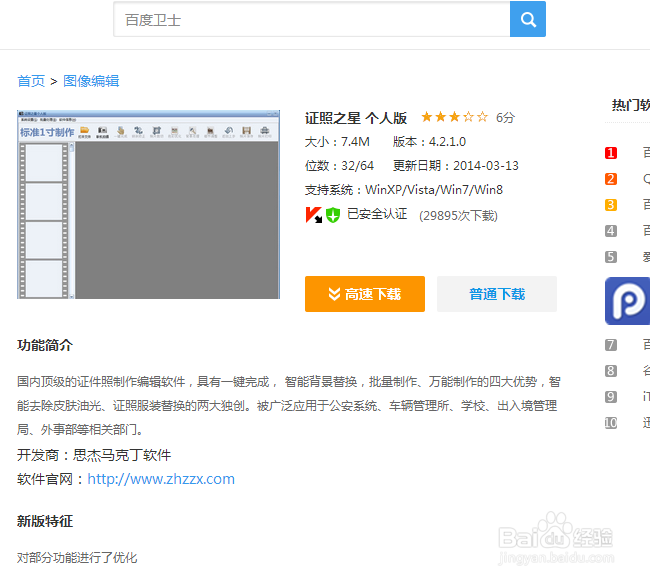Click the (29895次下载) count text

coord(458,216)
